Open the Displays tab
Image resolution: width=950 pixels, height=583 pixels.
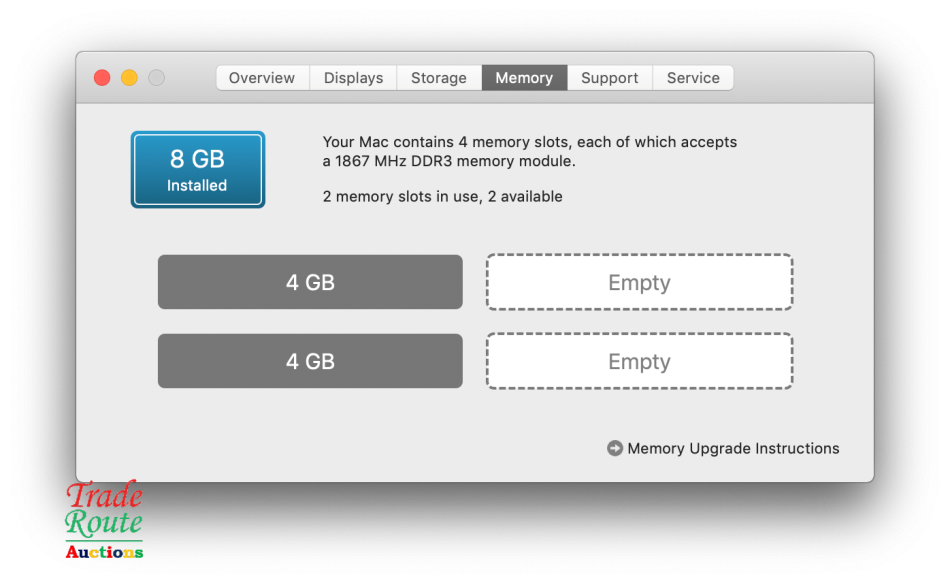point(353,78)
